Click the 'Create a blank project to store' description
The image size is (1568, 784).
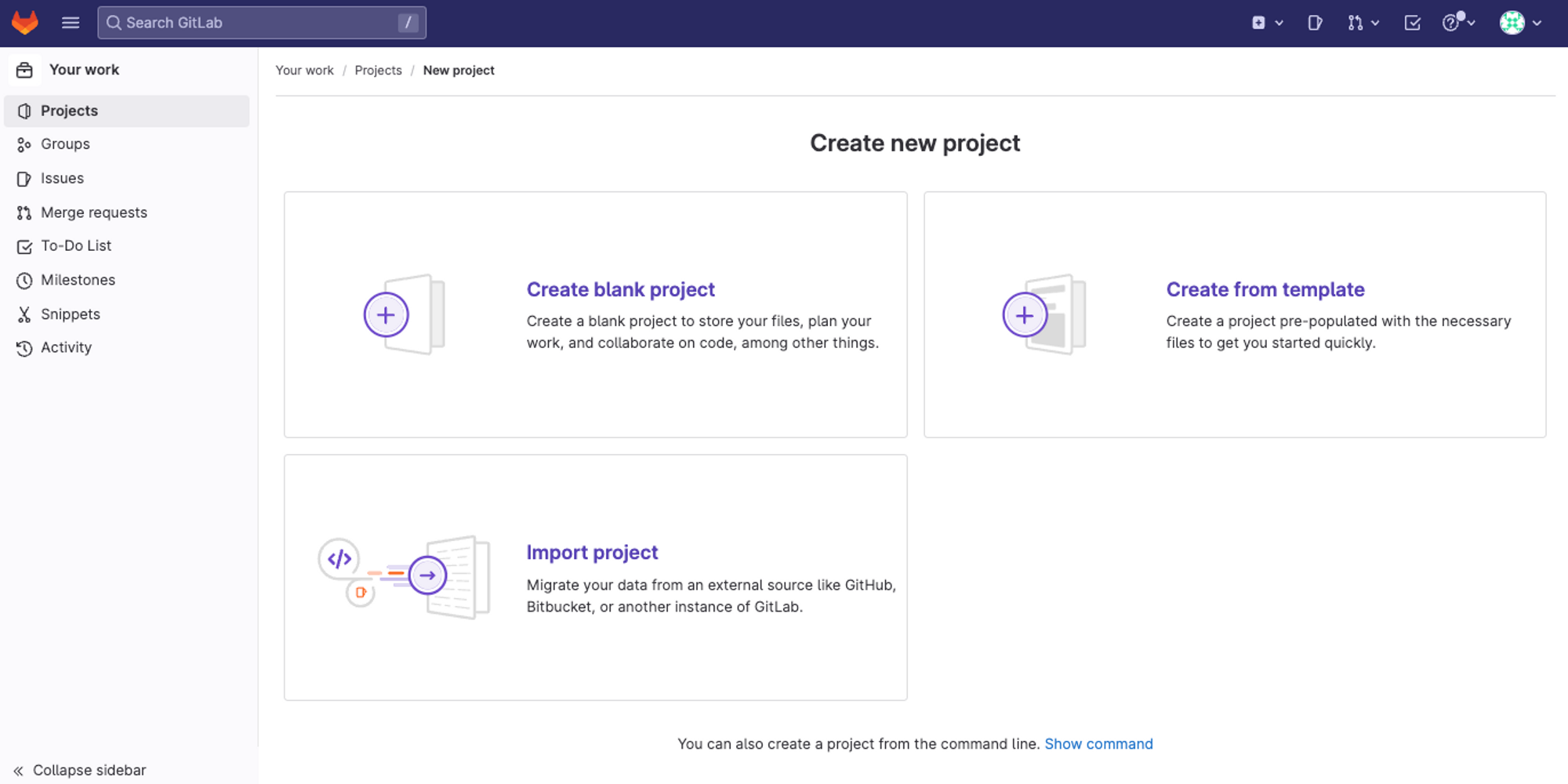click(x=702, y=332)
